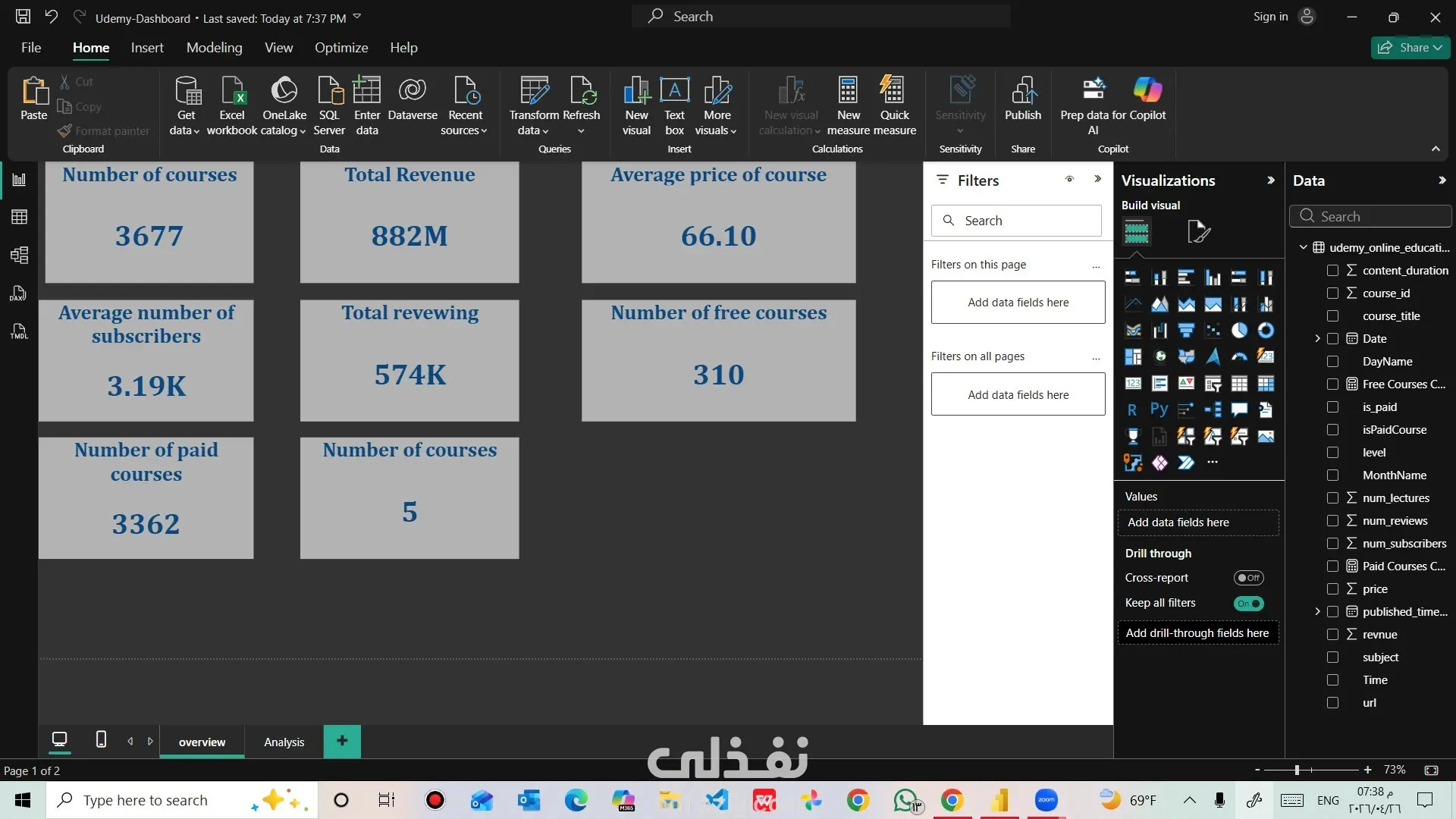The image size is (1456, 819).
Task: Turn off Keep all filters toggle
Action: click(1248, 604)
